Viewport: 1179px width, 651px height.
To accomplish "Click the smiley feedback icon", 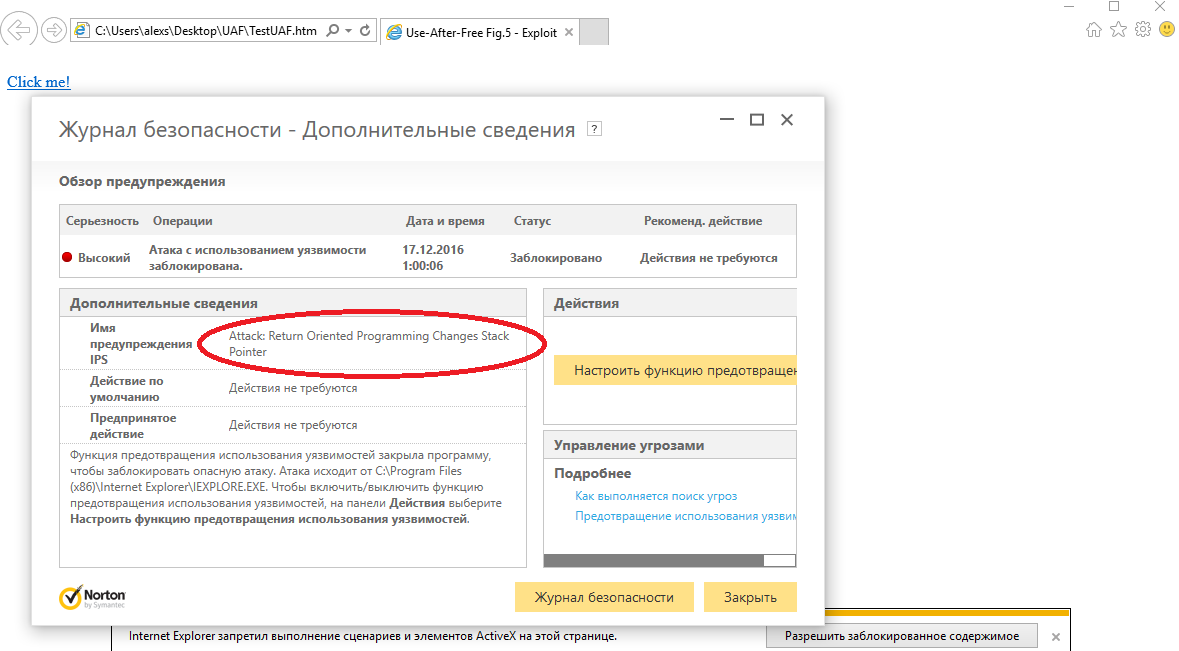I will point(1167,29).
